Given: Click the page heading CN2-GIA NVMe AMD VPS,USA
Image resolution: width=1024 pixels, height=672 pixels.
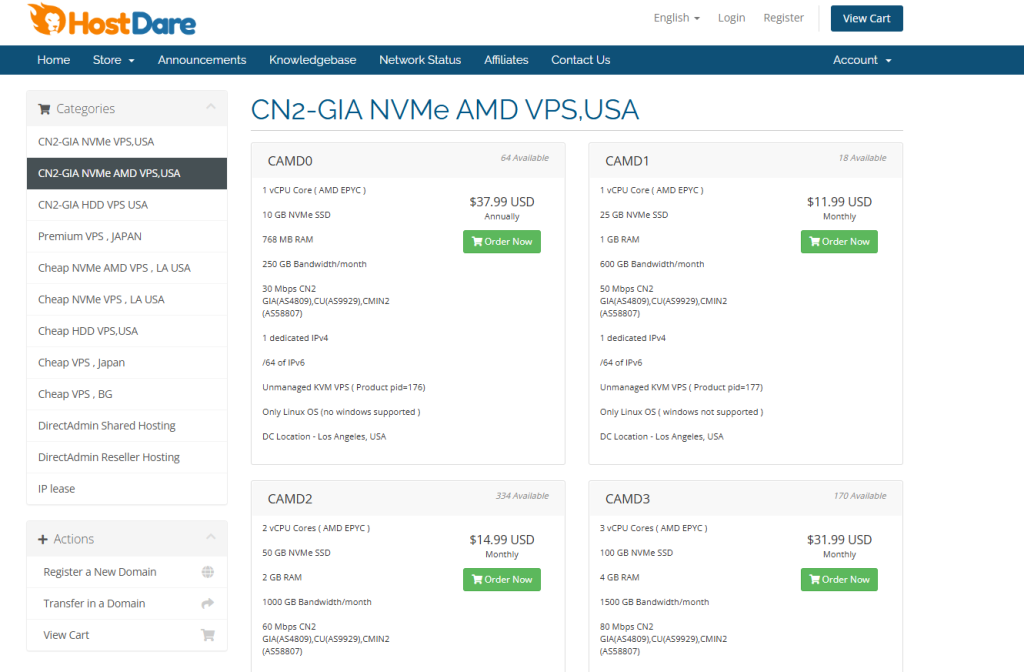Looking at the screenshot, I should (445, 110).
